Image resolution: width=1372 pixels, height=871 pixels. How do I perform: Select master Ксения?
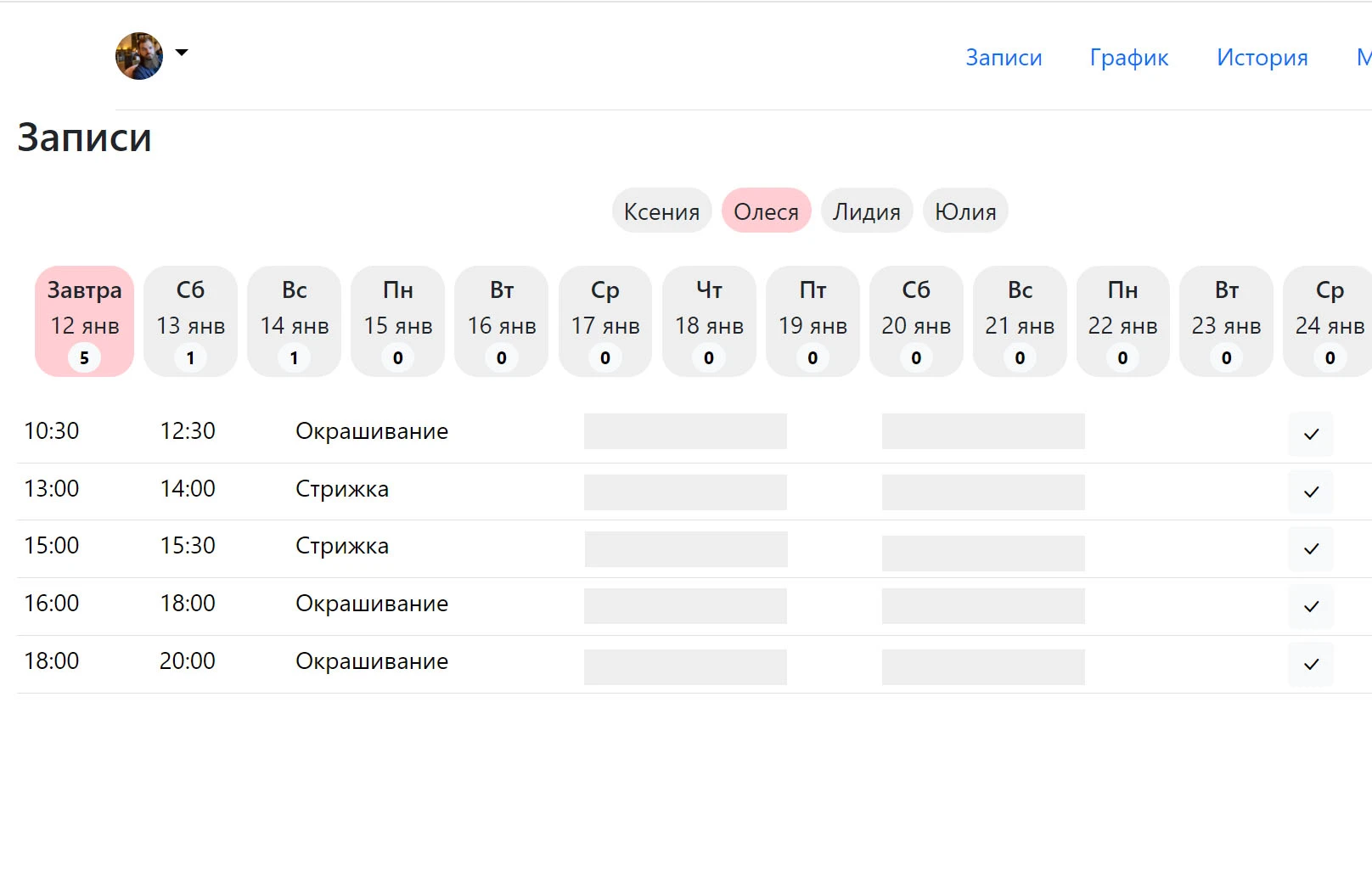[x=661, y=211]
